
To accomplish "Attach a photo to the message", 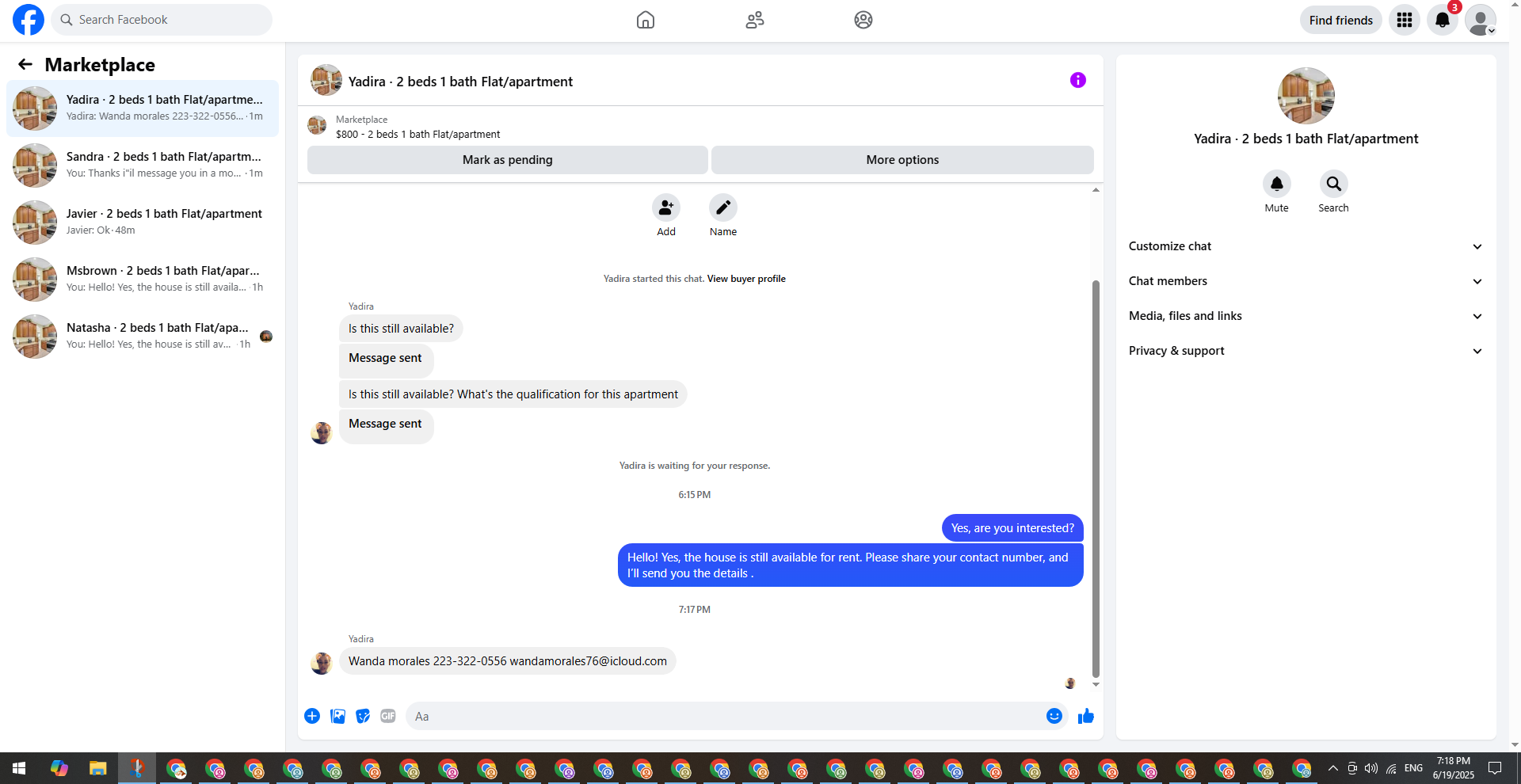I will click(337, 716).
